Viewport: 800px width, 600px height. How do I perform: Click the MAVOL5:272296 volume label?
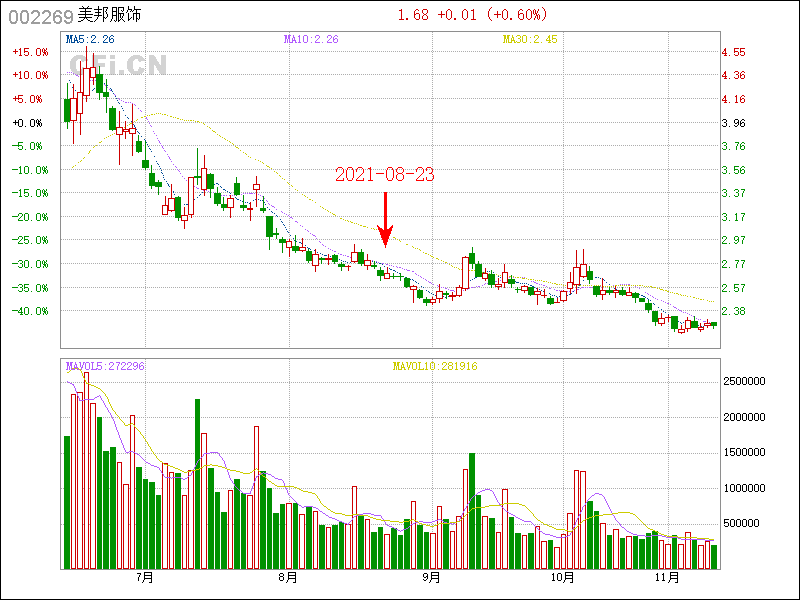click(105, 366)
